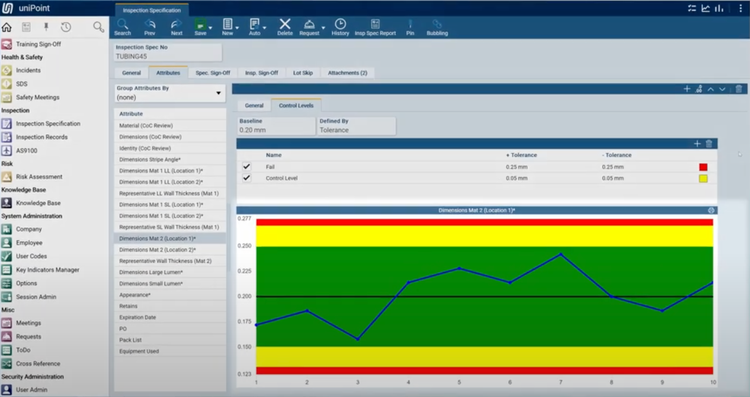This screenshot has width=750, height=397.
Task: Open the History view
Action: click(x=340, y=27)
